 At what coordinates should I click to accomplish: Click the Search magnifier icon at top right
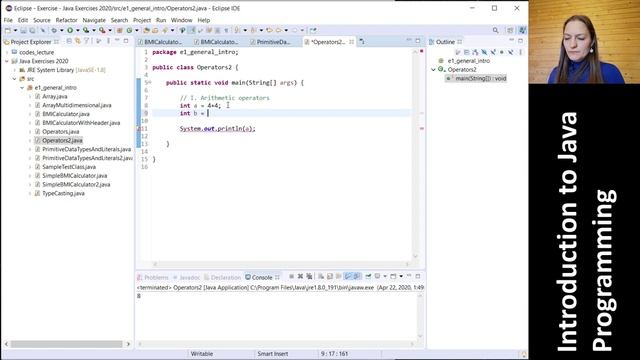[496, 30]
